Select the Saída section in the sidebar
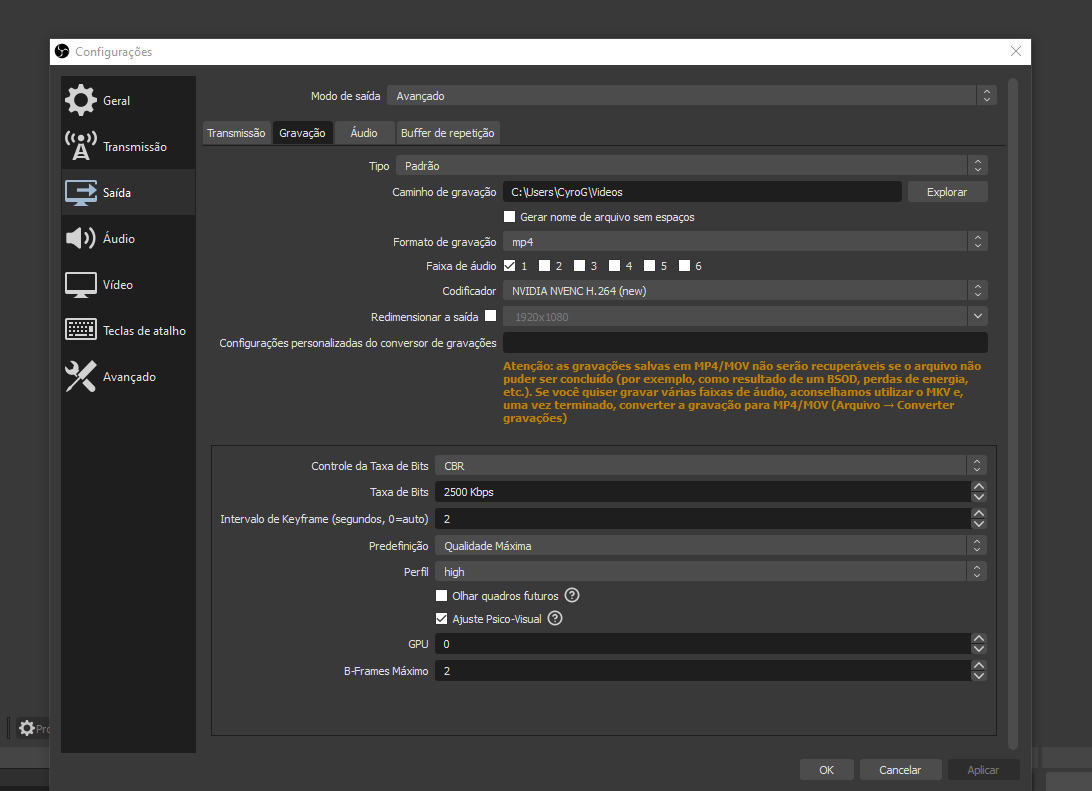 point(128,192)
